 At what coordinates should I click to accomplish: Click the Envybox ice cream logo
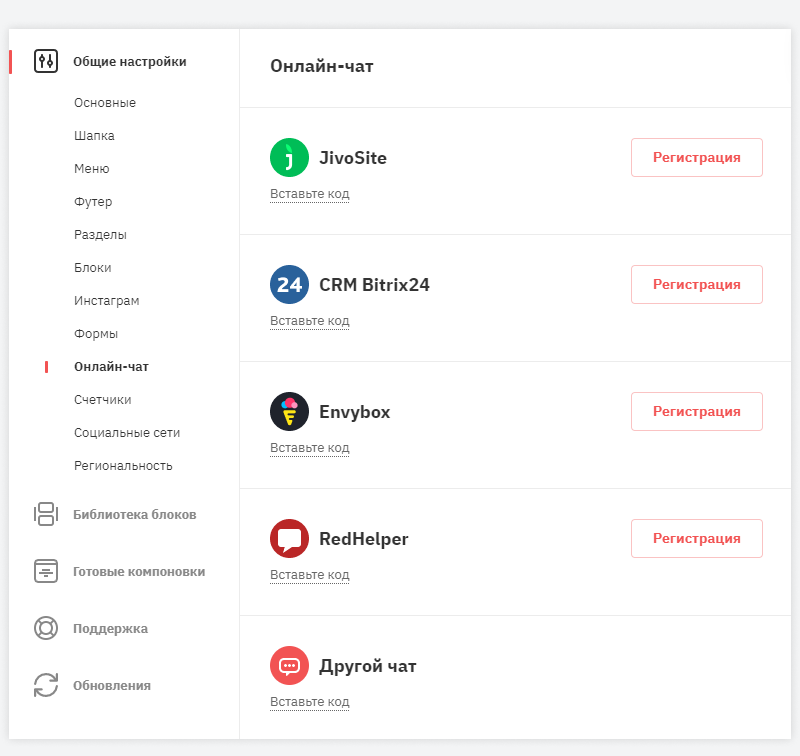click(x=289, y=412)
